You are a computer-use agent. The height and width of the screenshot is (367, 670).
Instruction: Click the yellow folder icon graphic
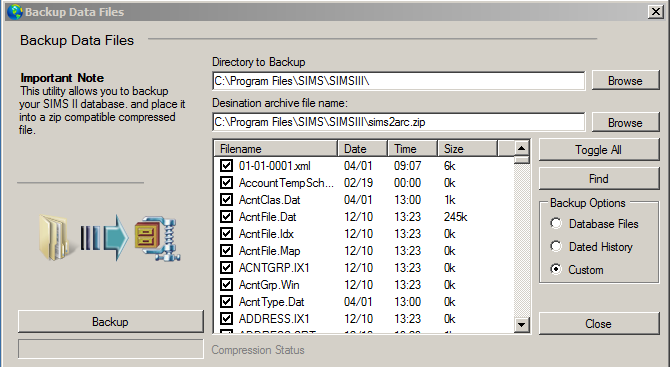[x=53, y=237]
